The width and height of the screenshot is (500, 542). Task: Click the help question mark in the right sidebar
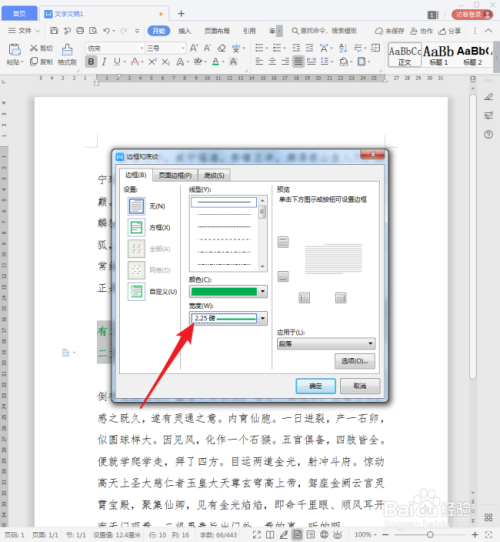click(488, 134)
